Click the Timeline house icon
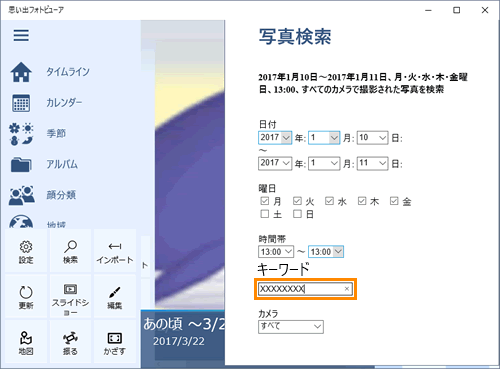Screen dimensions: 500x369 [21, 72]
